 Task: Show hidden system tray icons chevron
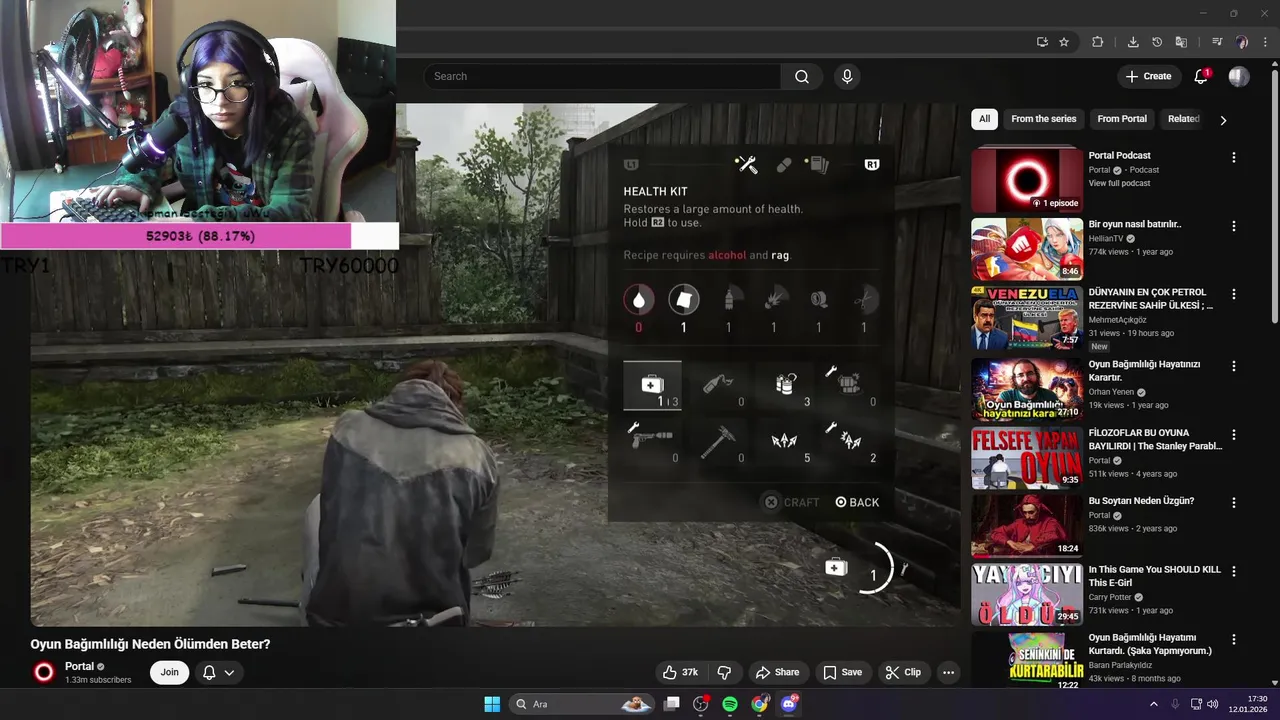(1153, 704)
